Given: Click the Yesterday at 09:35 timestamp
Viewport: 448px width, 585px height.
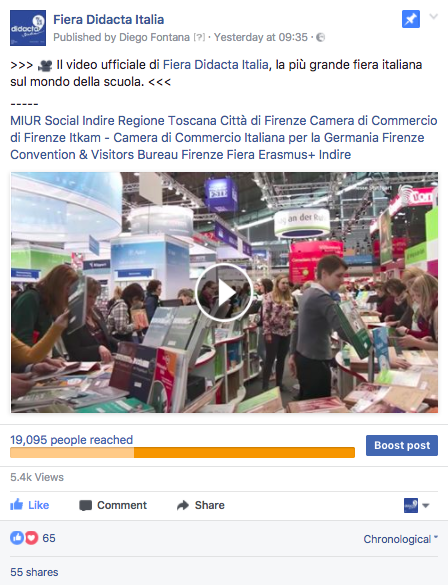Looking at the screenshot, I should 261,37.
